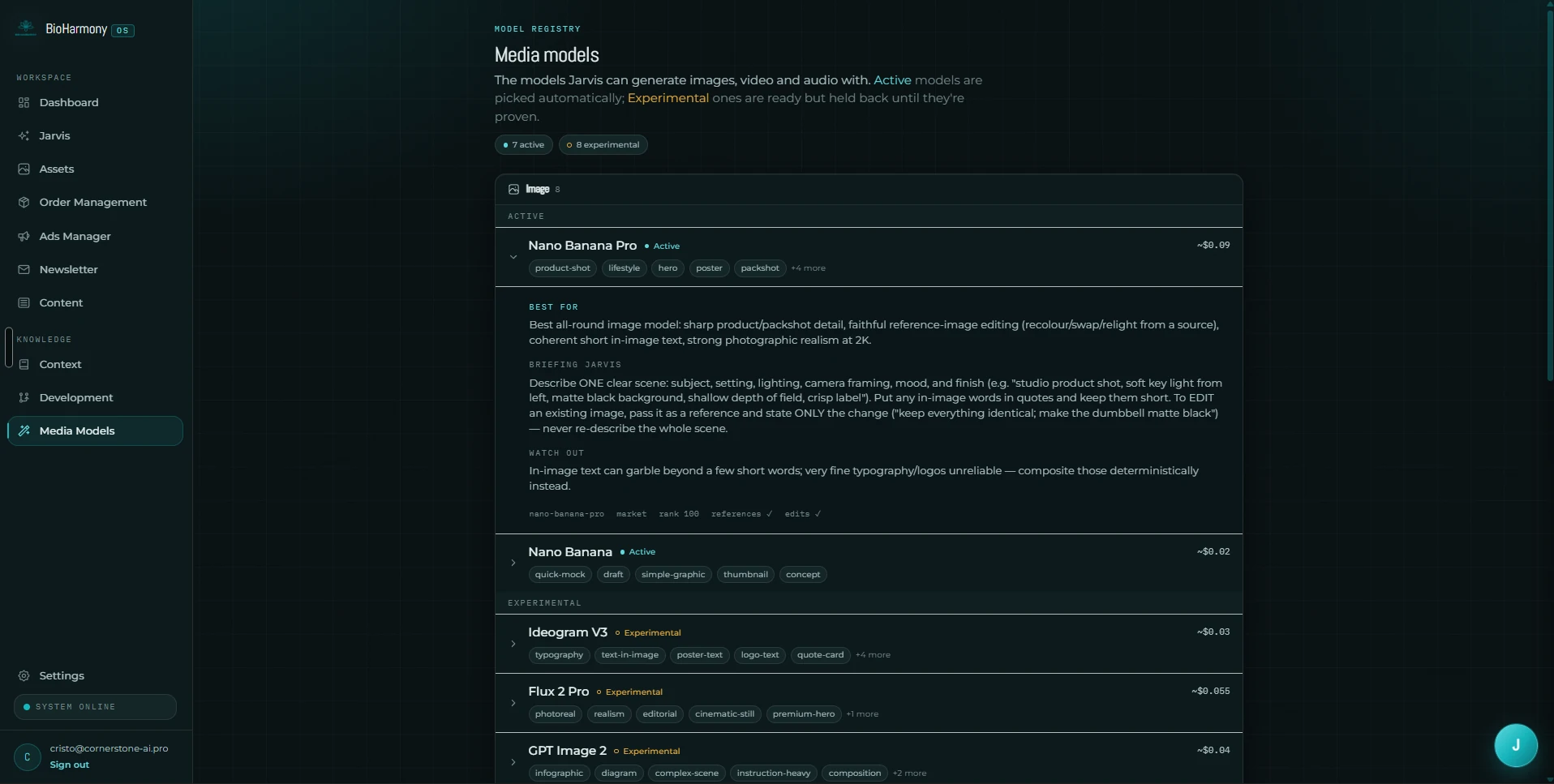Sign out of the account
The width and height of the screenshot is (1554, 784).
coord(70,765)
